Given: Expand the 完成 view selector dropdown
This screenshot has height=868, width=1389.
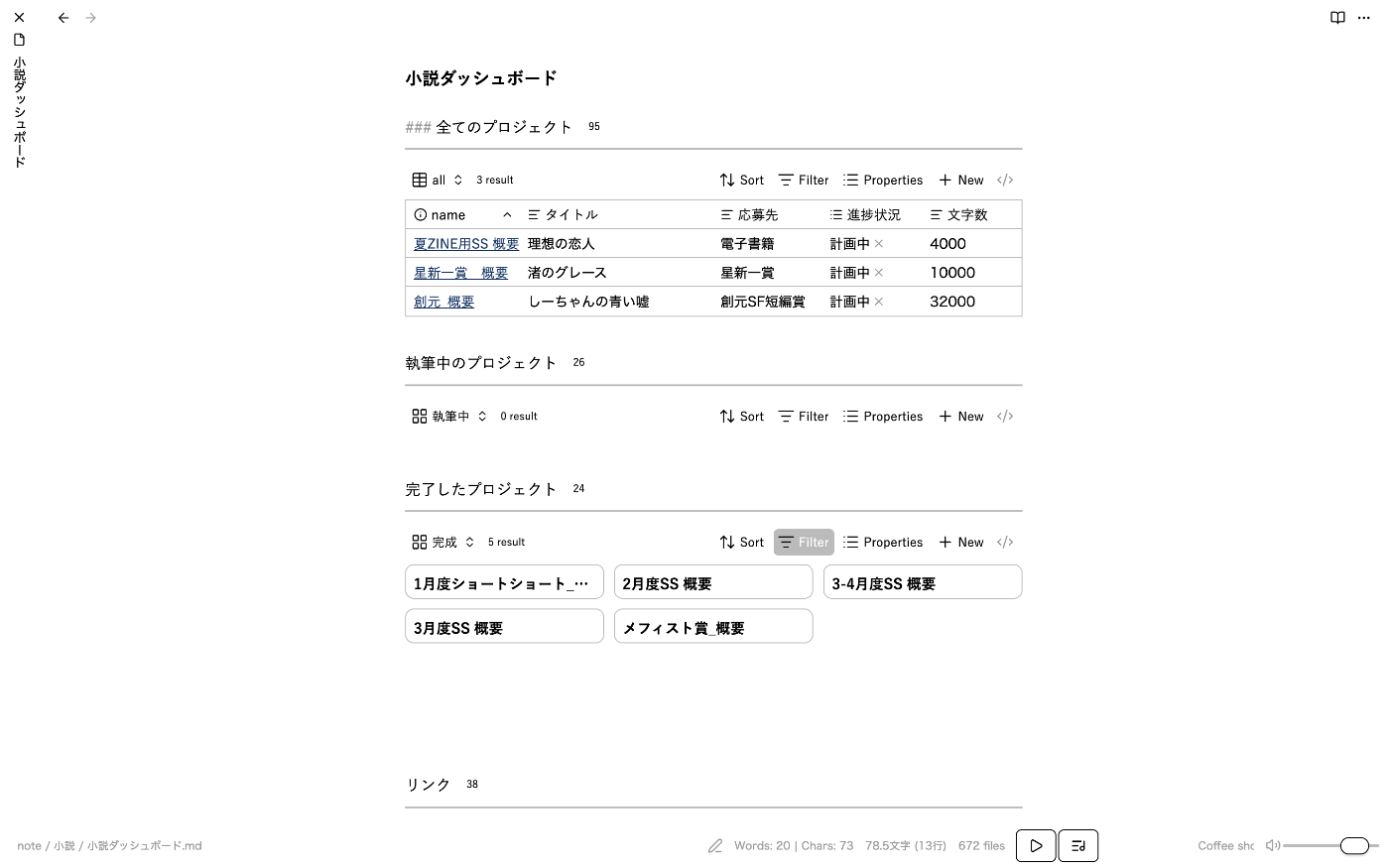Looking at the screenshot, I should [x=443, y=542].
